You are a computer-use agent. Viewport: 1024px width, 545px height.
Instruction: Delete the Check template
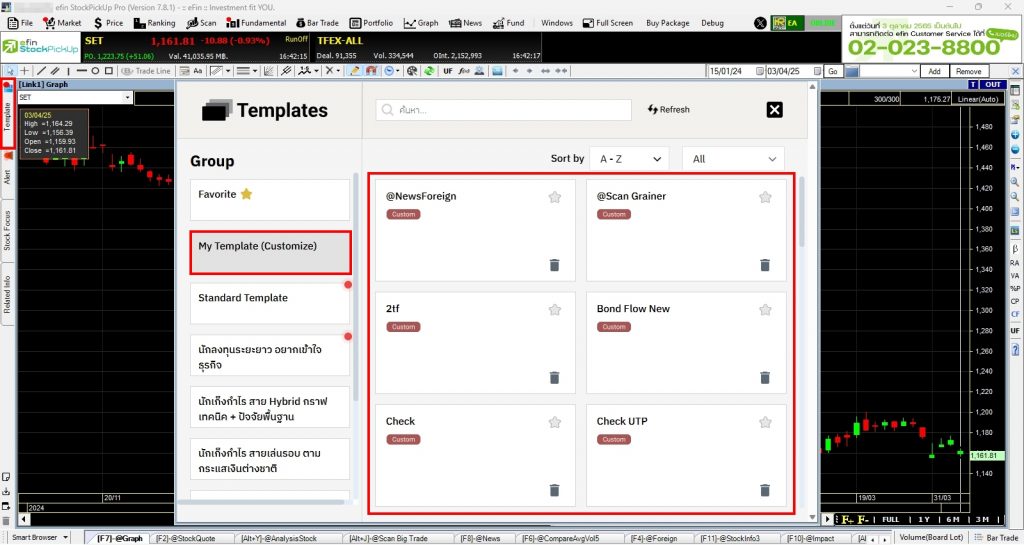(x=554, y=490)
